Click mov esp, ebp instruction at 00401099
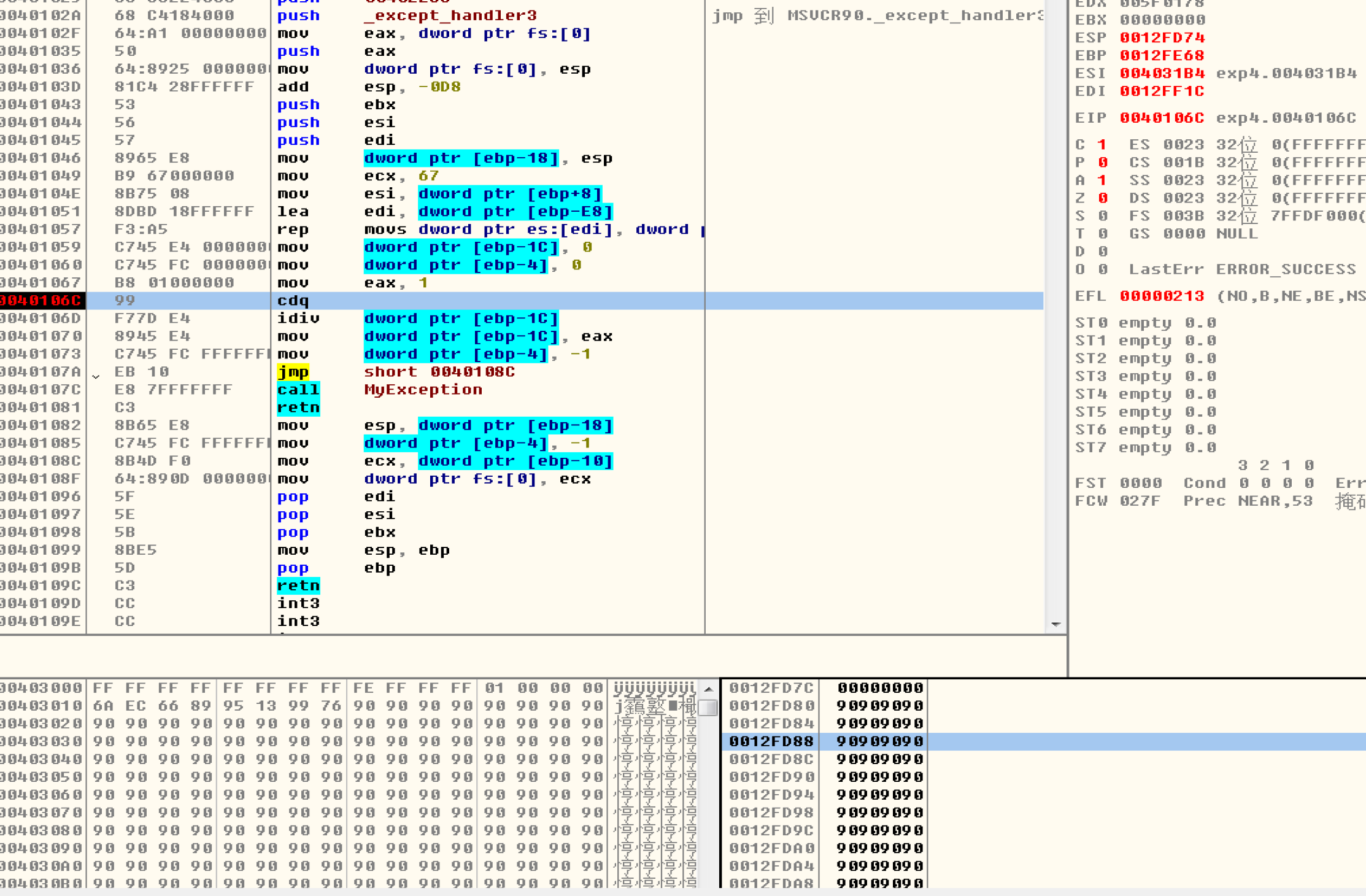Image resolution: width=1366 pixels, height=896 pixels. [363, 550]
